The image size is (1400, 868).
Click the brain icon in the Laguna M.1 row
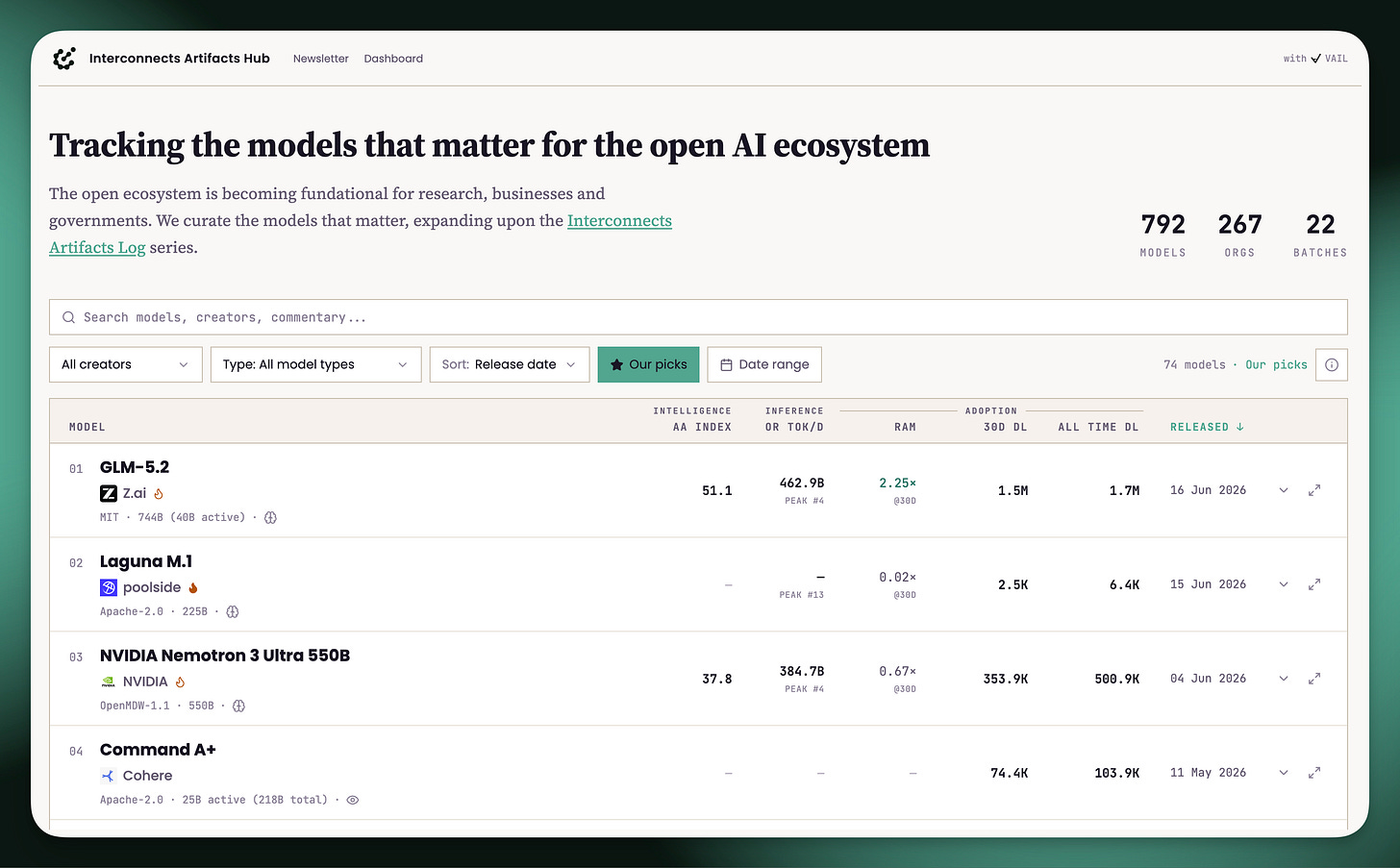232,611
